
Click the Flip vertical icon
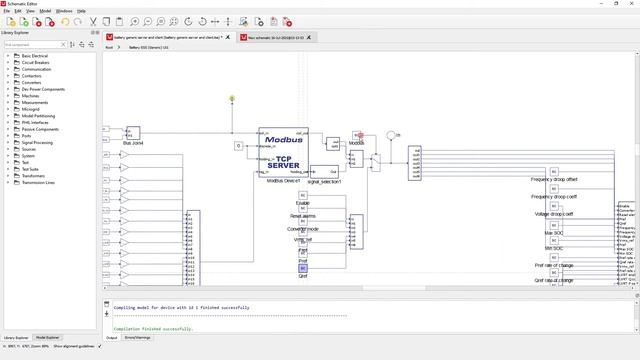[x=228, y=22]
